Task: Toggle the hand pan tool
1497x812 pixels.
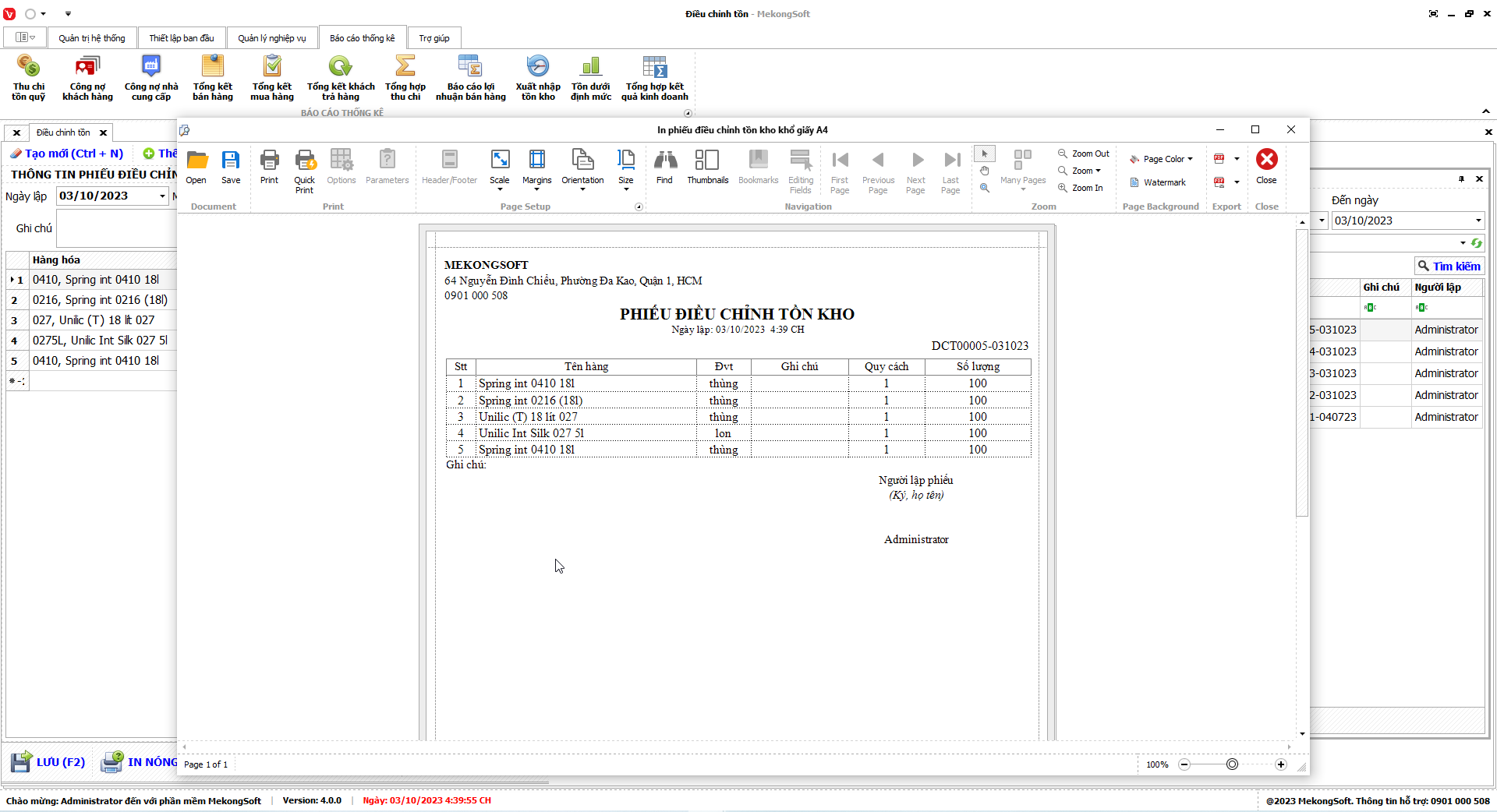Action: click(985, 171)
